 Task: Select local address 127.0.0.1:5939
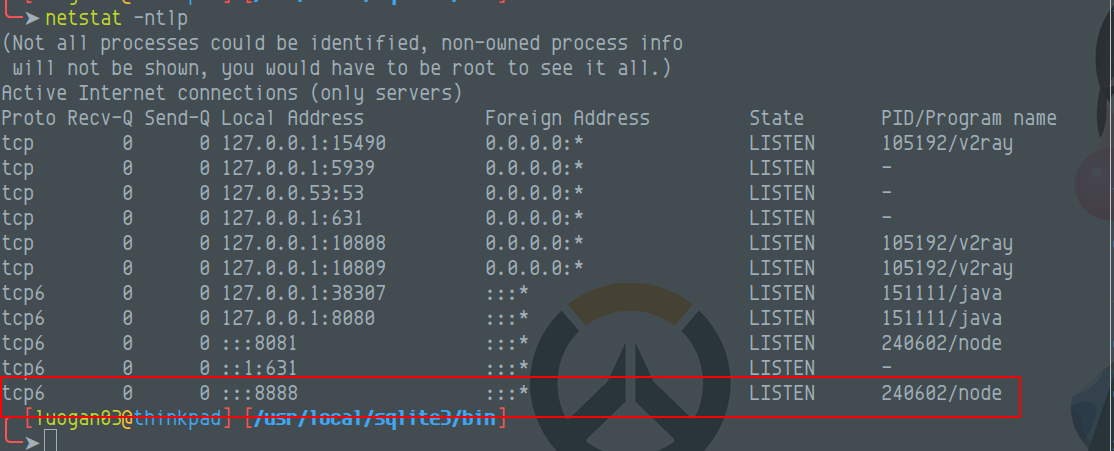pyautogui.click(x=298, y=168)
